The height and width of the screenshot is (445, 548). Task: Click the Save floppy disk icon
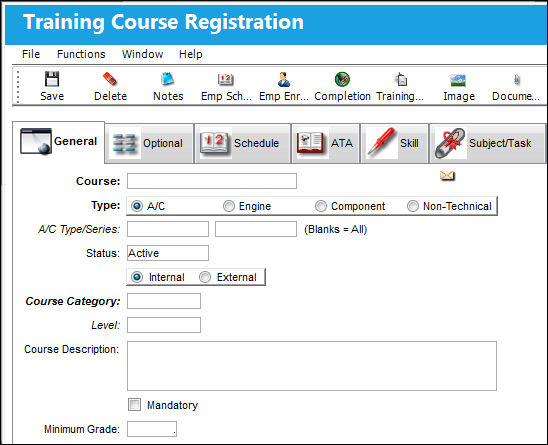(x=52, y=79)
